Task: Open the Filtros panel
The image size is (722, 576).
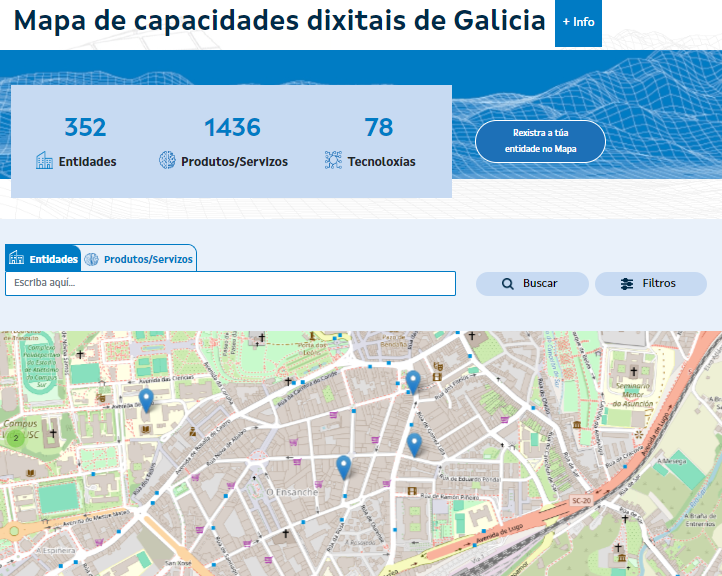Action: [651, 284]
